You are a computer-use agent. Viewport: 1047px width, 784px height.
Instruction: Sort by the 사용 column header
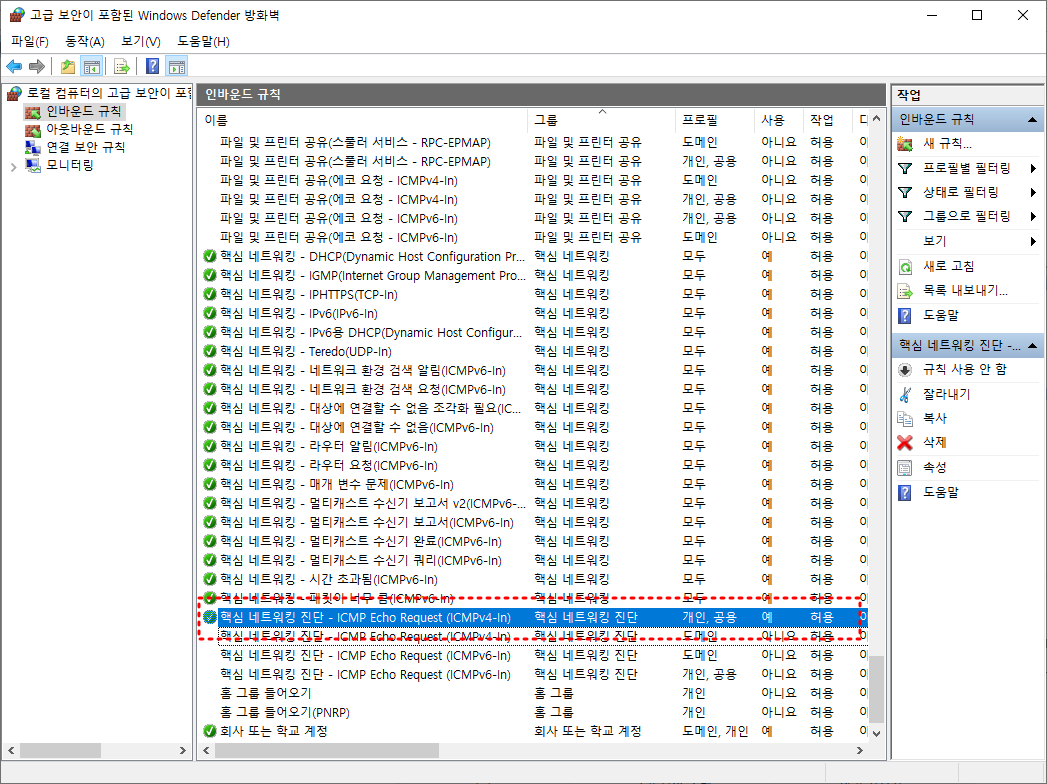point(779,120)
